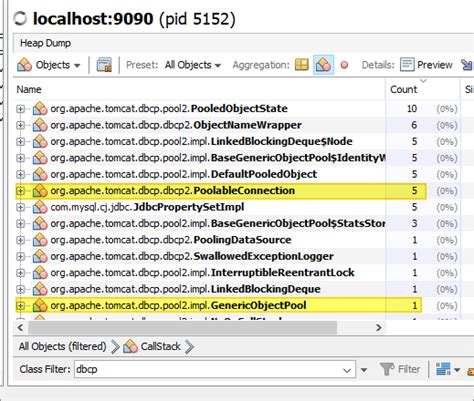Expand the GenericObjectPool row
Image resolution: width=474 pixels, height=401 pixels.
pyautogui.click(x=20, y=305)
